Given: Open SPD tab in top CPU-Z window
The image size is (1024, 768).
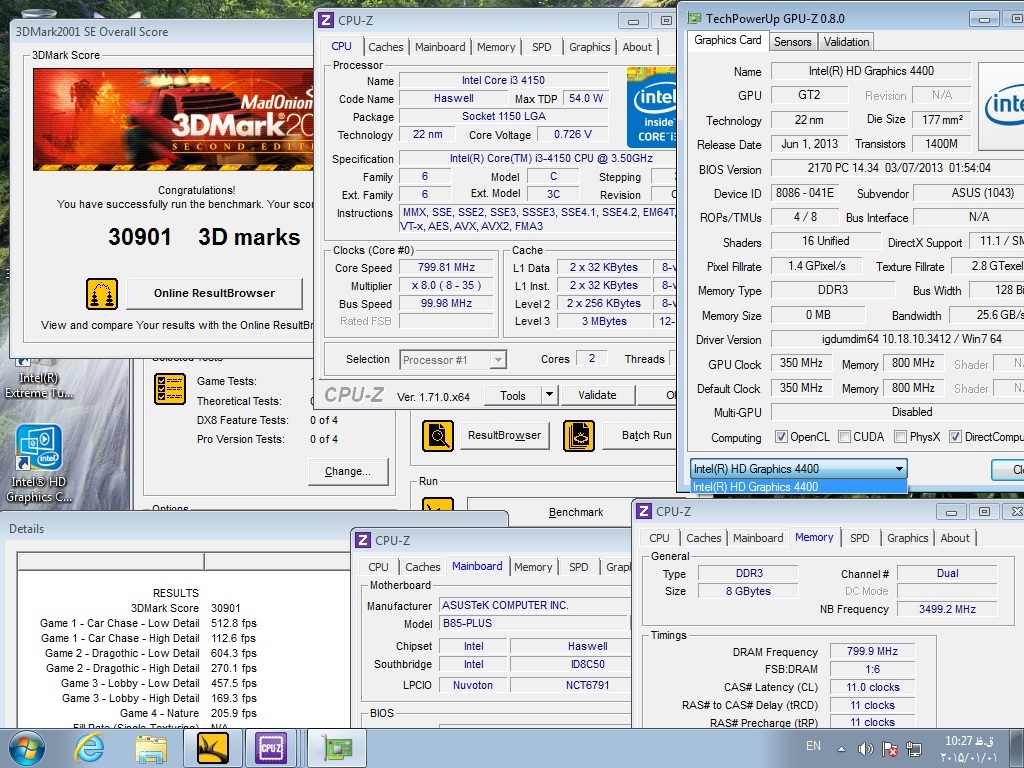Looking at the screenshot, I should 541,47.
